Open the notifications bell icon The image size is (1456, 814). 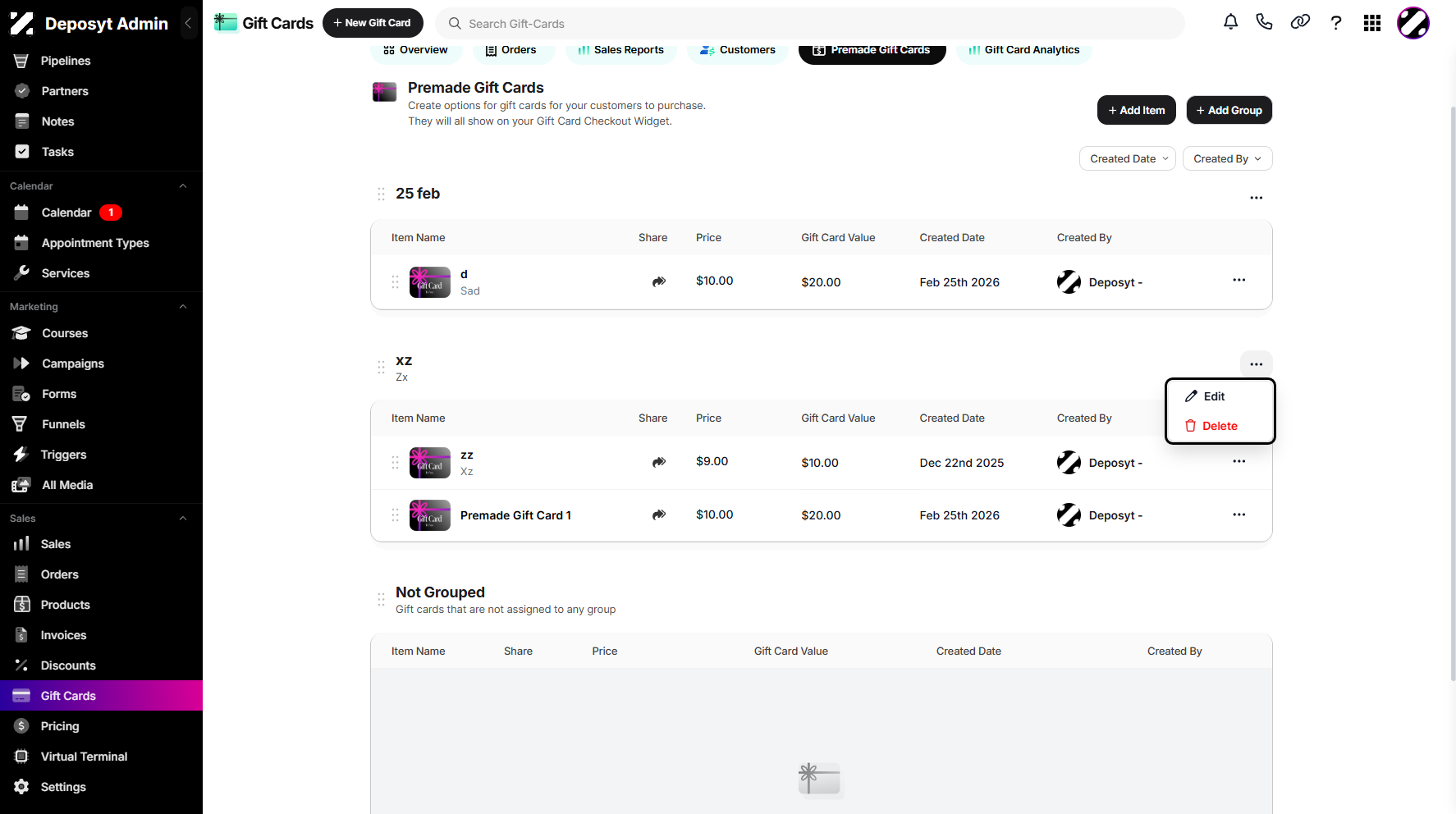1230,23
